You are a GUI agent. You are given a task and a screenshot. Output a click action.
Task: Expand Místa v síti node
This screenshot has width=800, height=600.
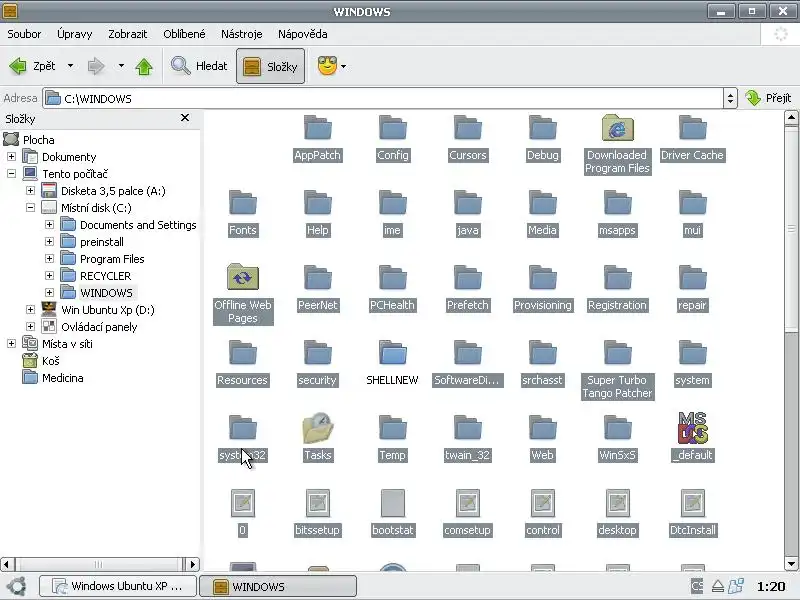pos(11,343)
